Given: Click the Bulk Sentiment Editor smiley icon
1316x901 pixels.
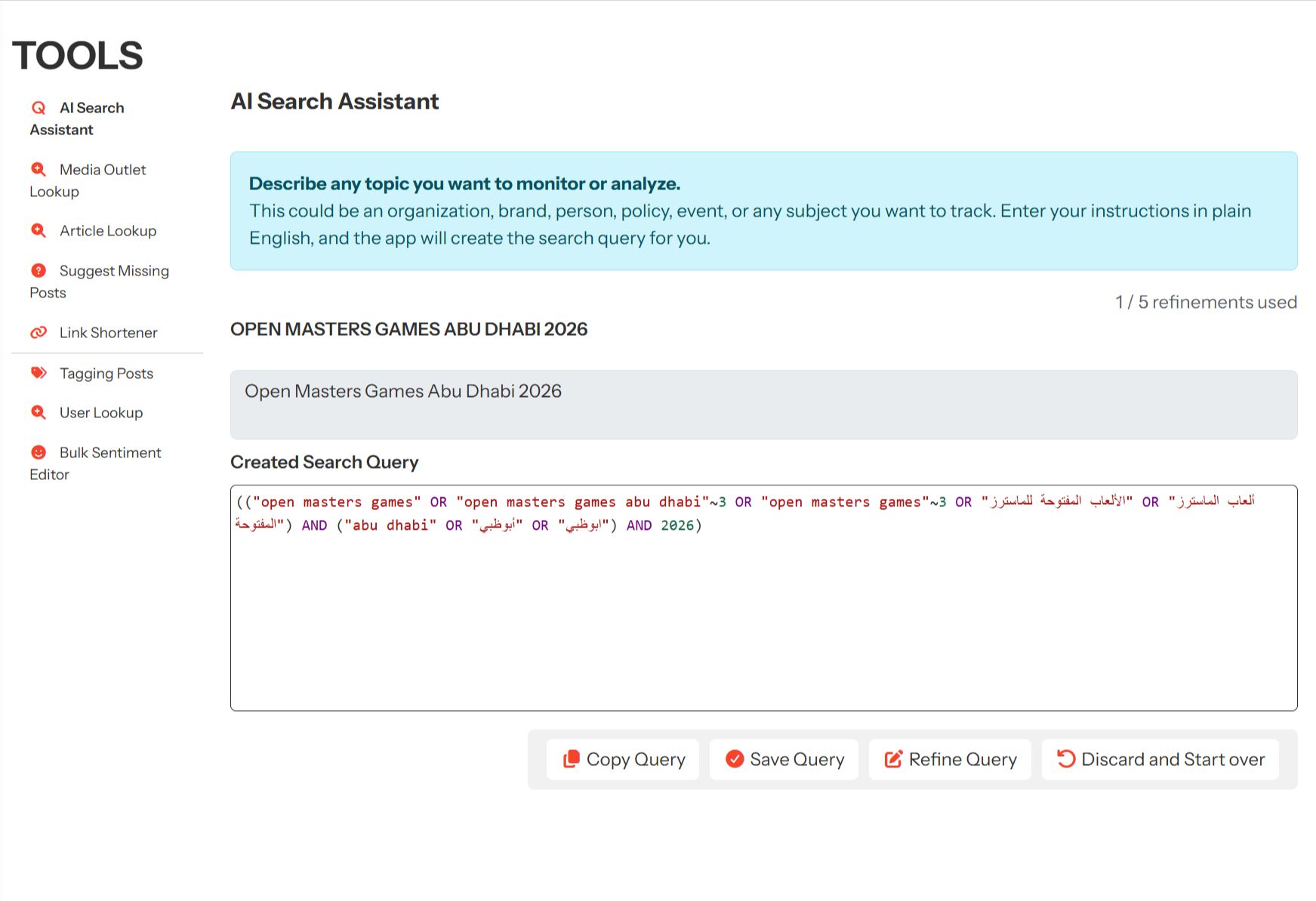Looking at the screenshot, I should [x=39, y=453].
